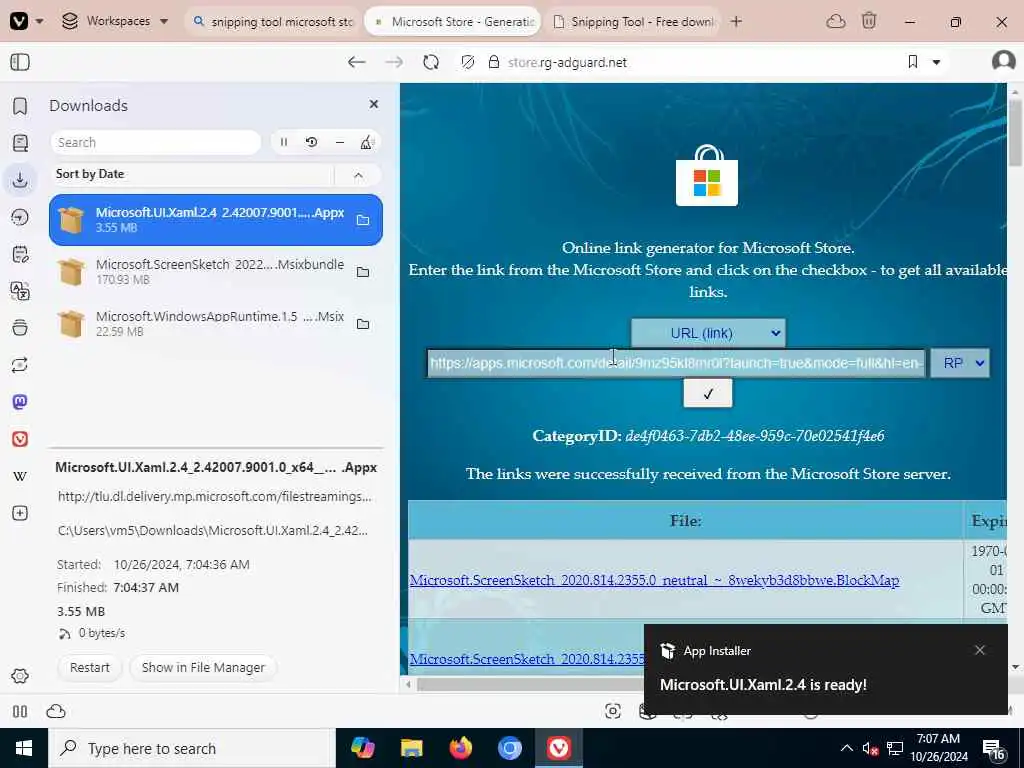
Task: Clear finished downloads with broom
Action: click(x=367, y=142)
